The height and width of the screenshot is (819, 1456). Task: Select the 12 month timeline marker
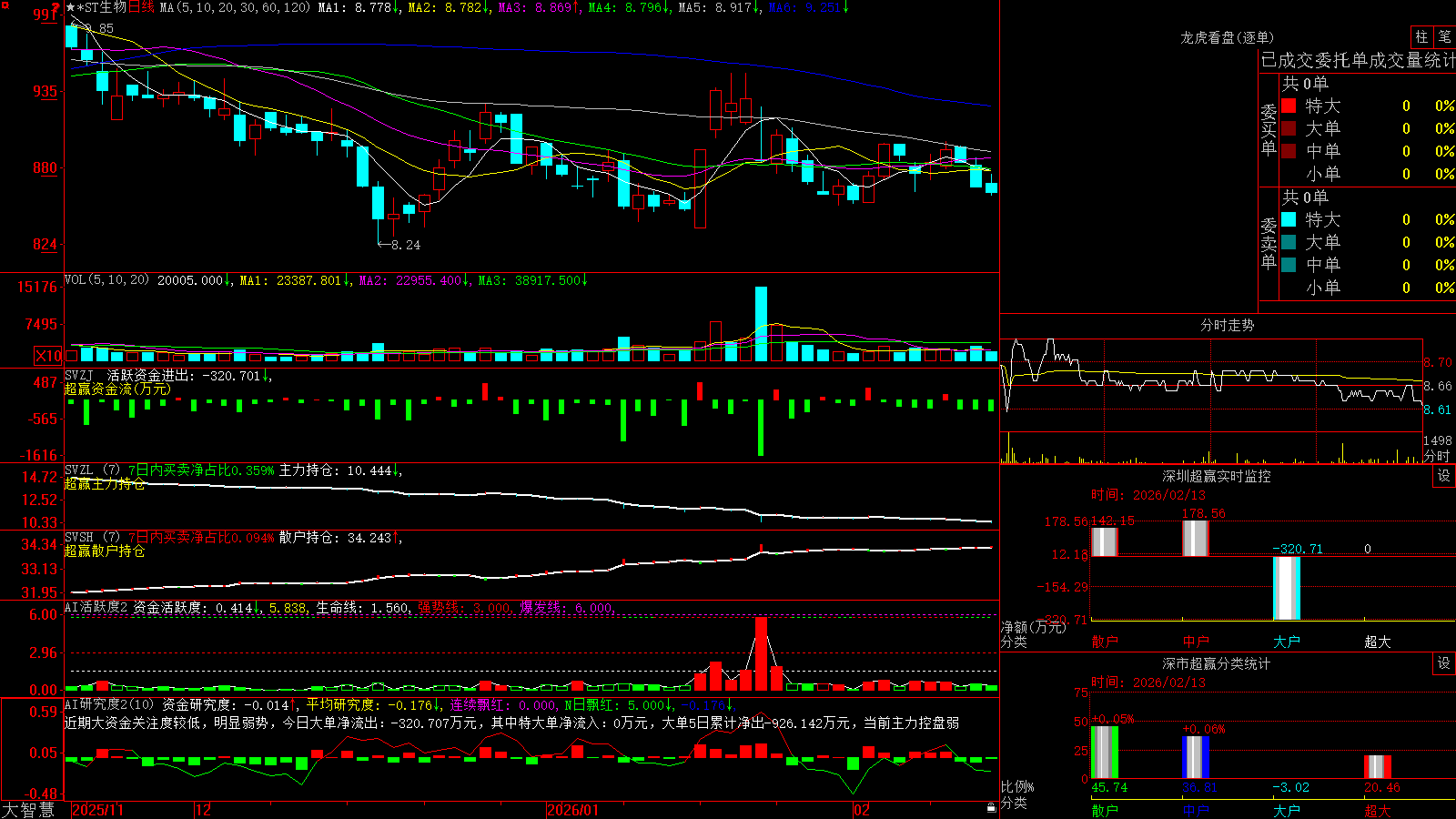(x=204, y=810)
